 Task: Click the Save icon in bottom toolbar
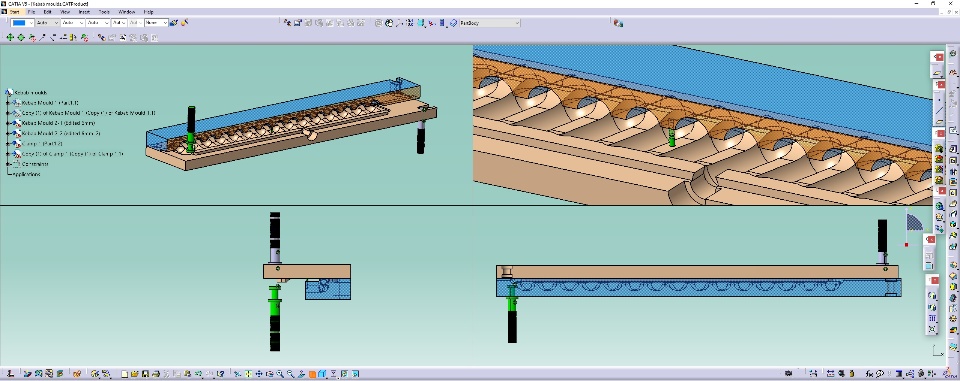click(145, 374)
